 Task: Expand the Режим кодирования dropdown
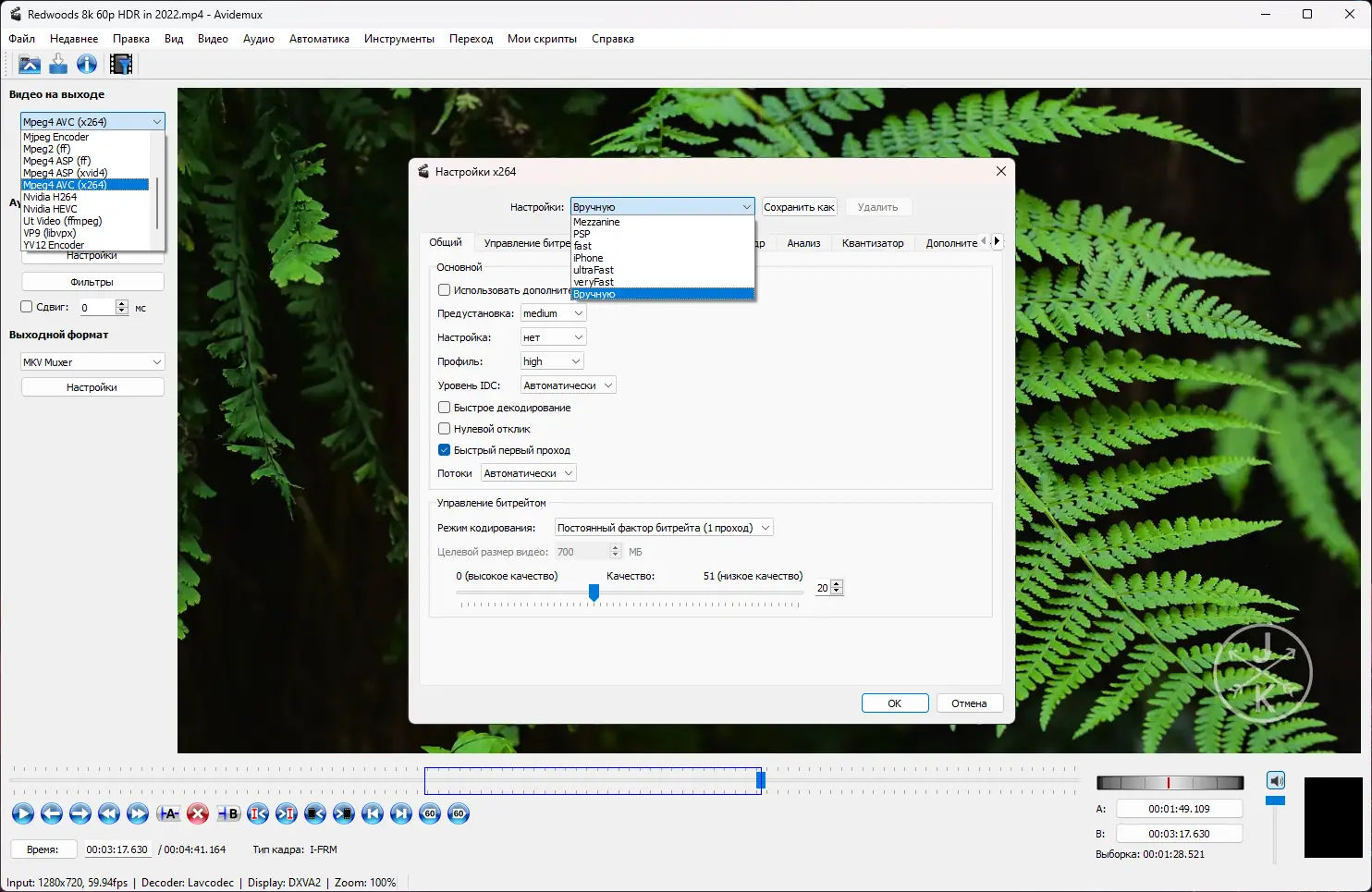click(x=664, y=528)
